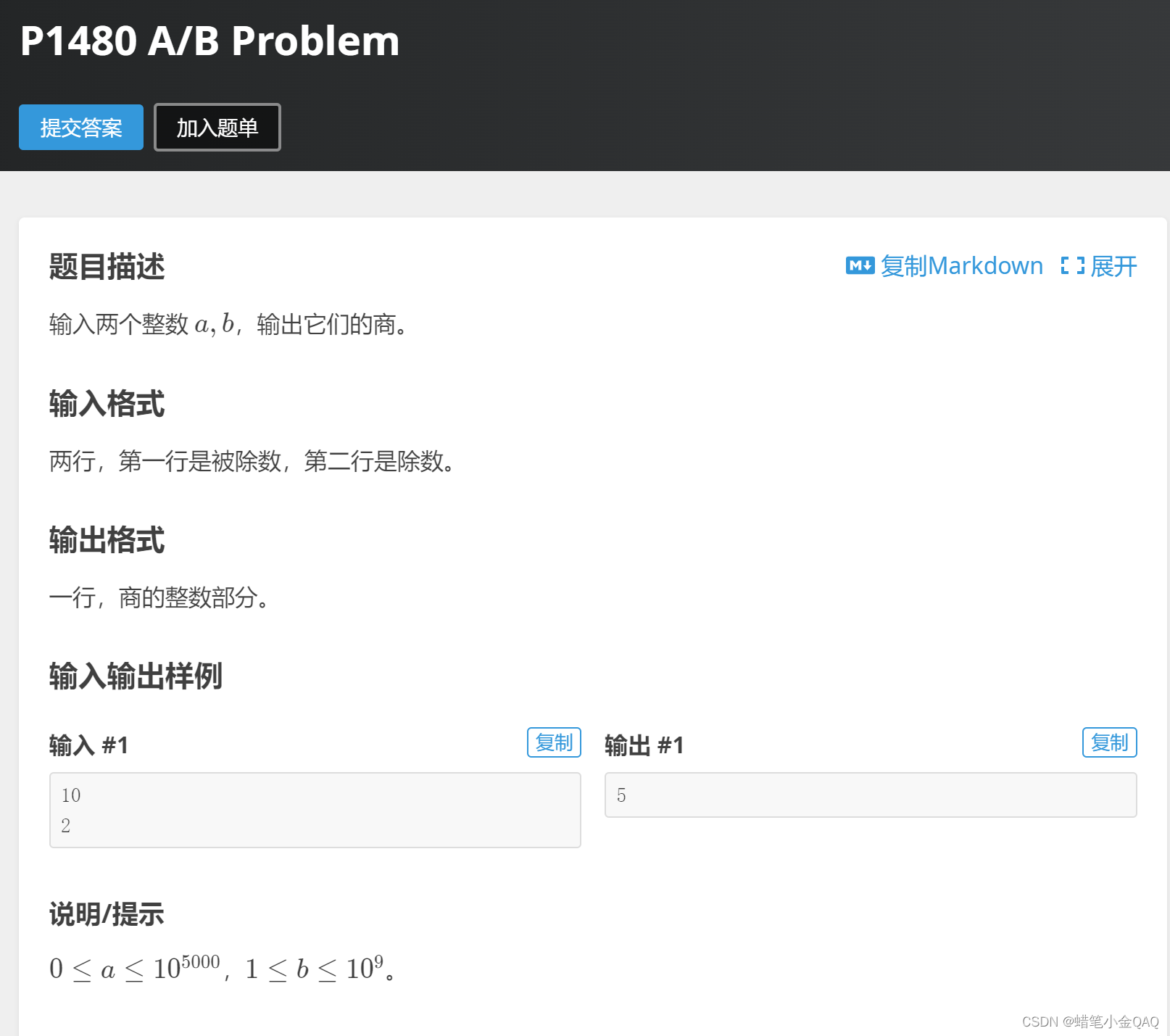Click the 输入输出样例 heading
This screenshot has width=1170, height=1036.
(136, 676)
